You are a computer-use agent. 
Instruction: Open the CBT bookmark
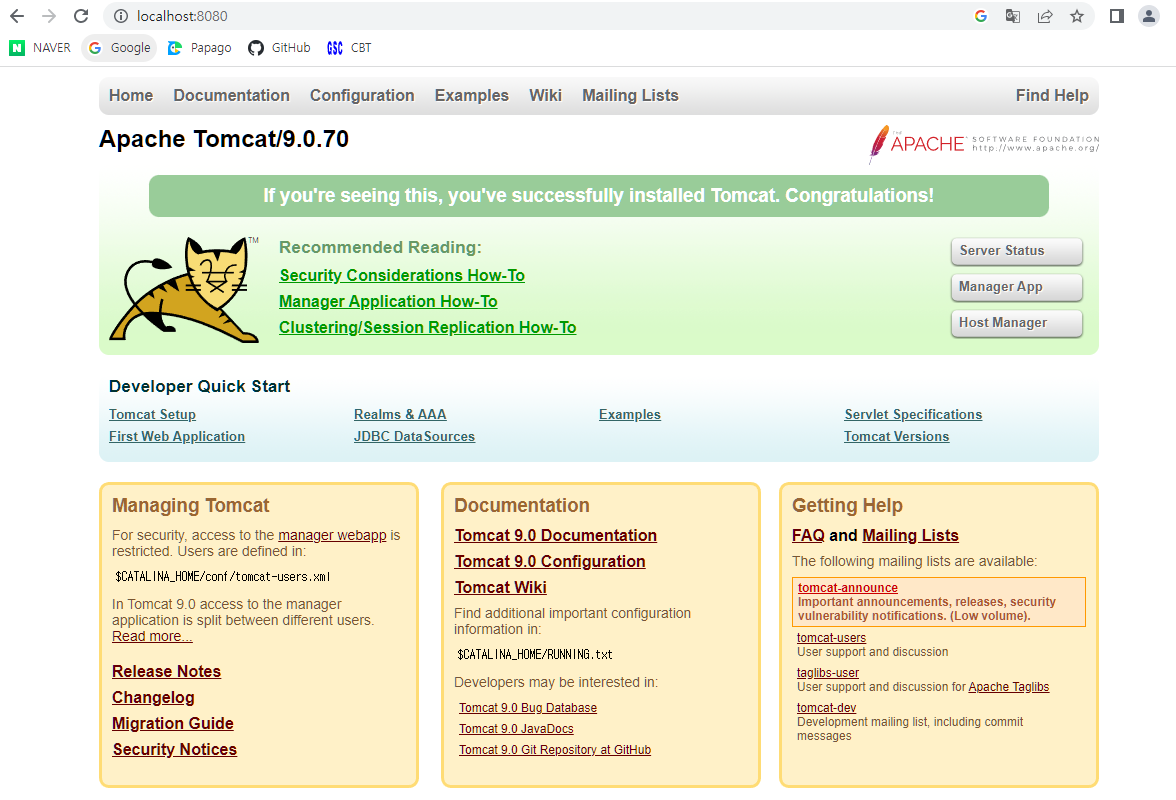pyautogui.click(x=349, y=48)
